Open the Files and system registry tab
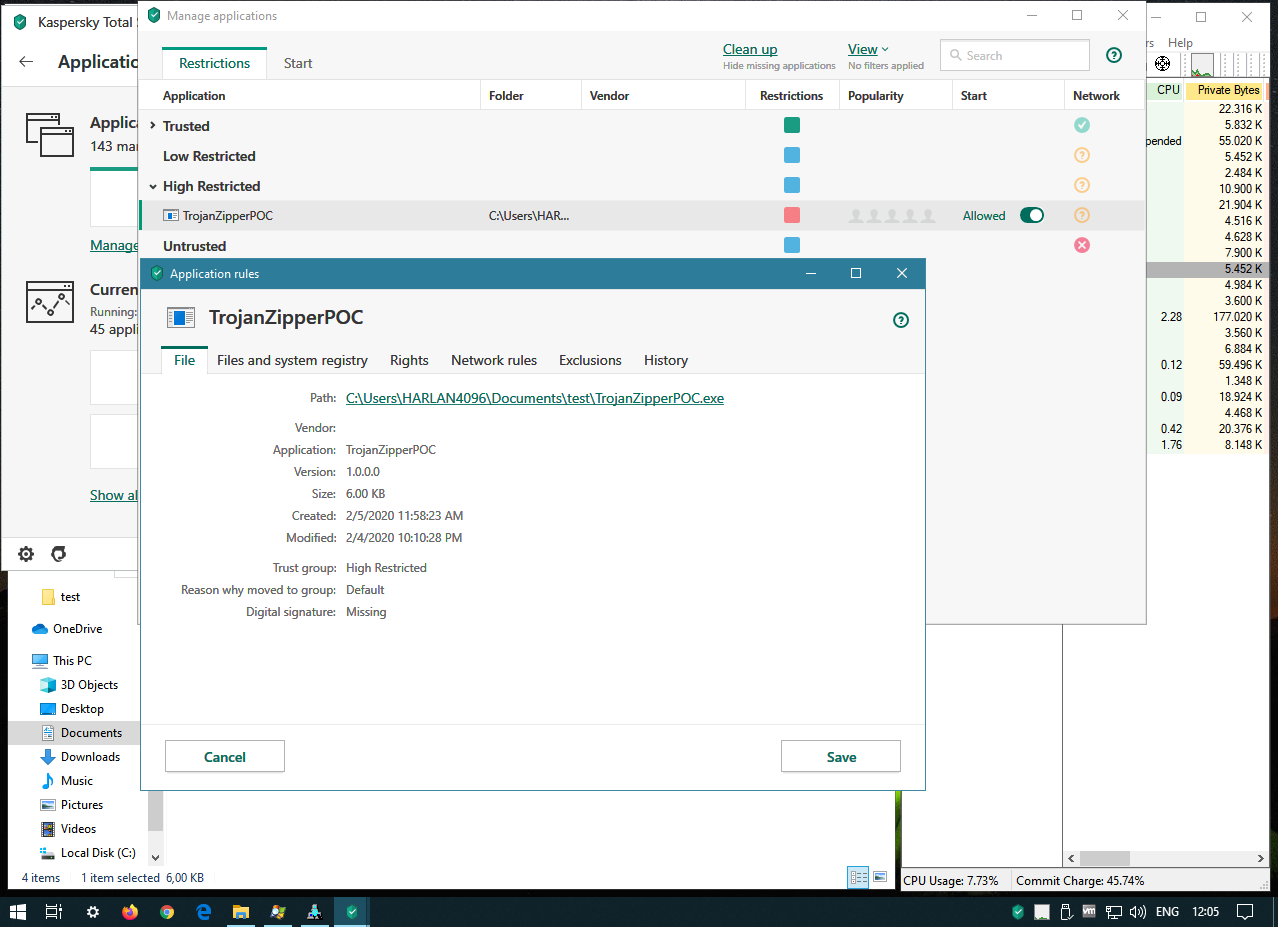This screenshot has height=927, width=1278. pyautogui.click(x=292, y=360)
